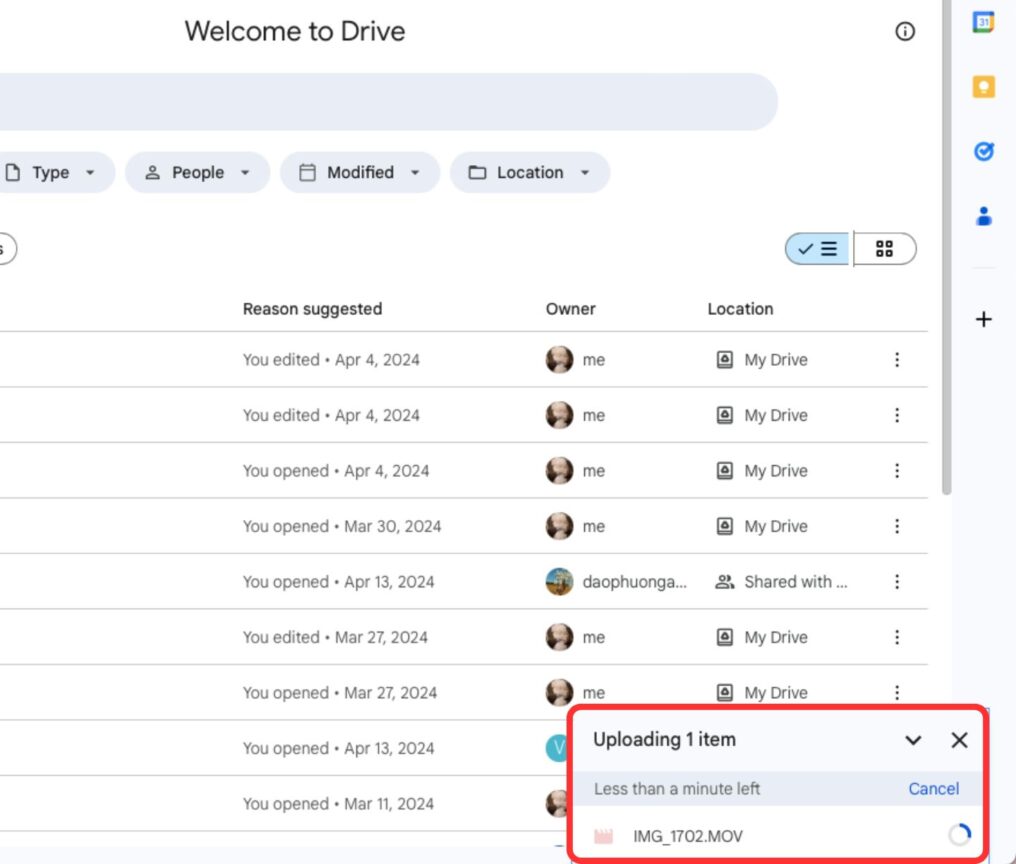
Task: Switch to grid layout view
Action: coord(884,249)
